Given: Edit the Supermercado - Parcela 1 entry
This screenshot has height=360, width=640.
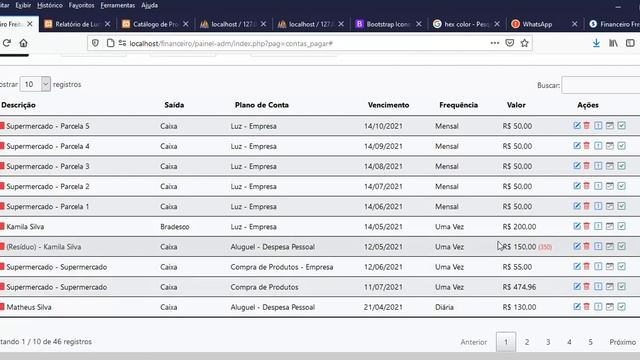Looking at the screenshot, I should click(577, 206).
